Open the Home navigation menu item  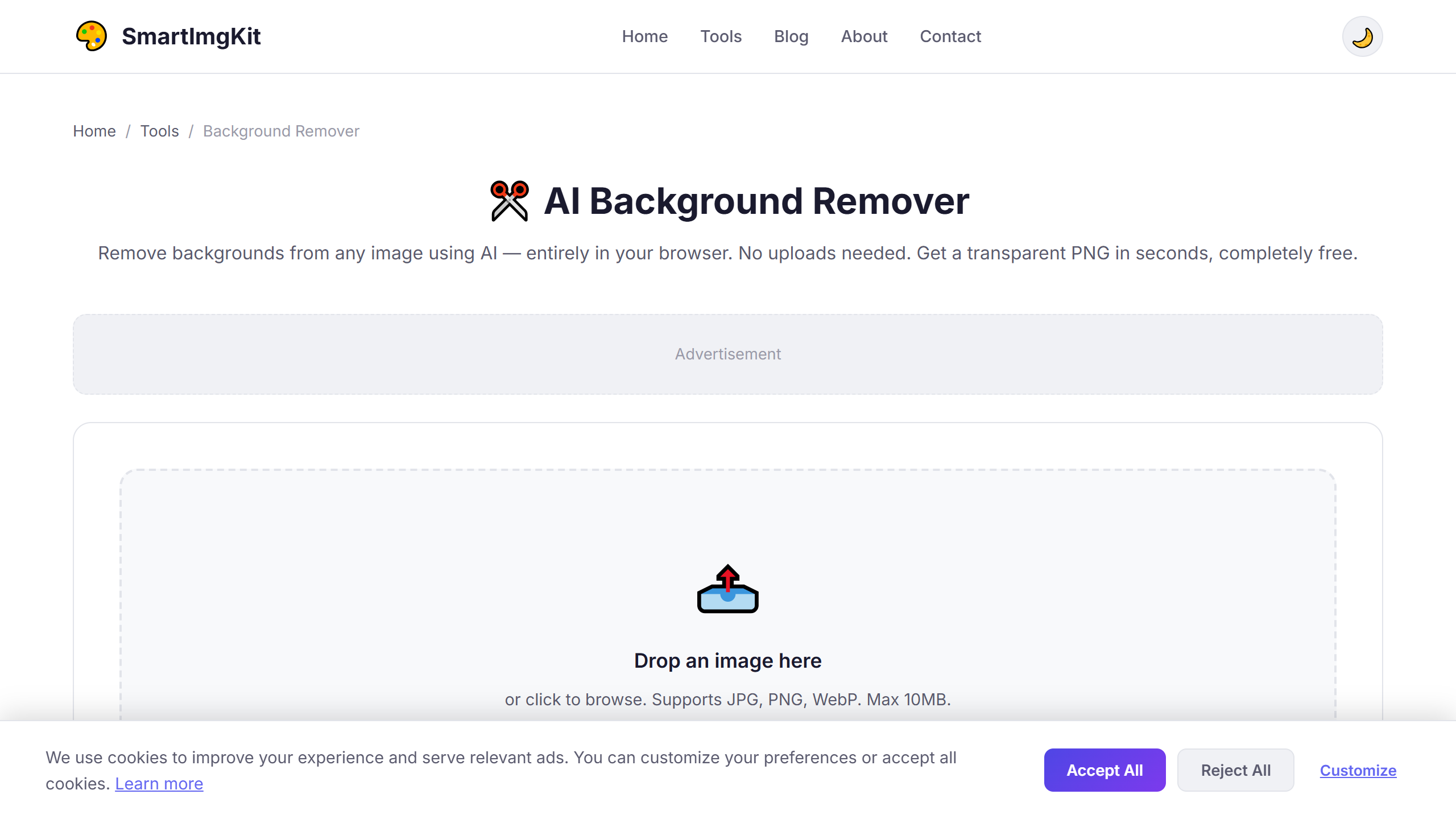click(644, 36)
